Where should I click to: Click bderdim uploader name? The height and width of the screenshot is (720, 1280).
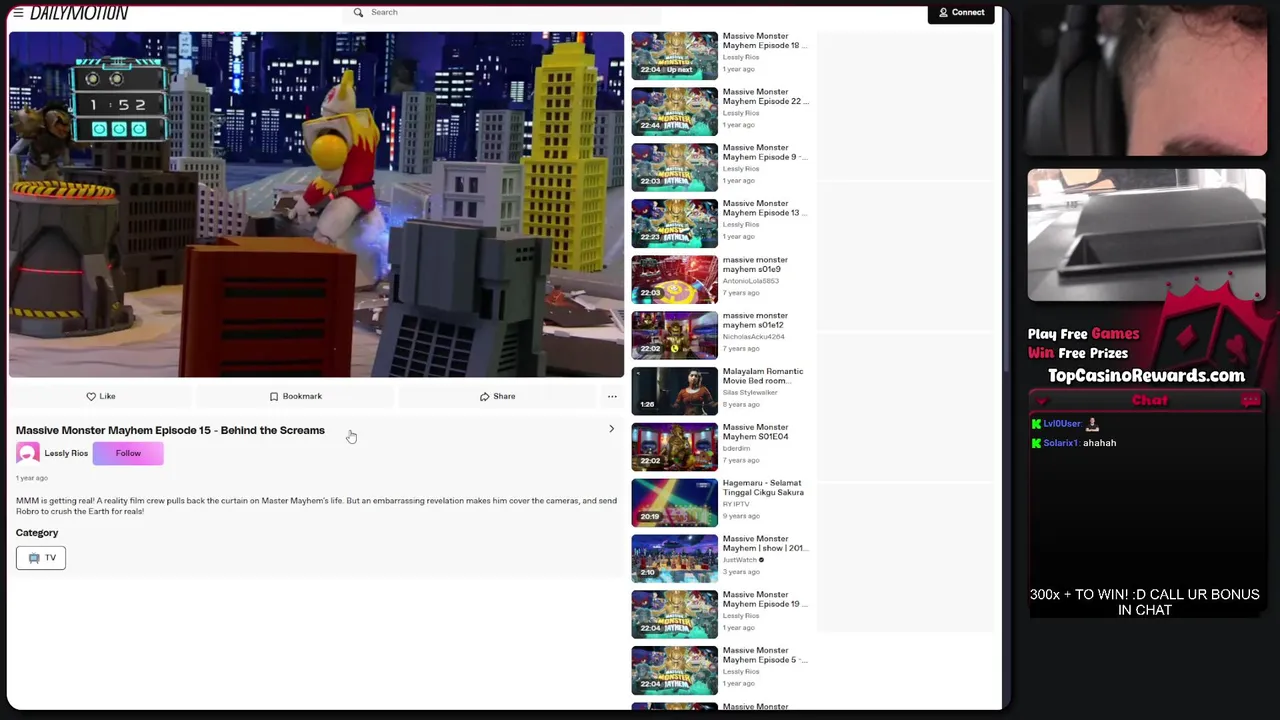tap(736, 449)
